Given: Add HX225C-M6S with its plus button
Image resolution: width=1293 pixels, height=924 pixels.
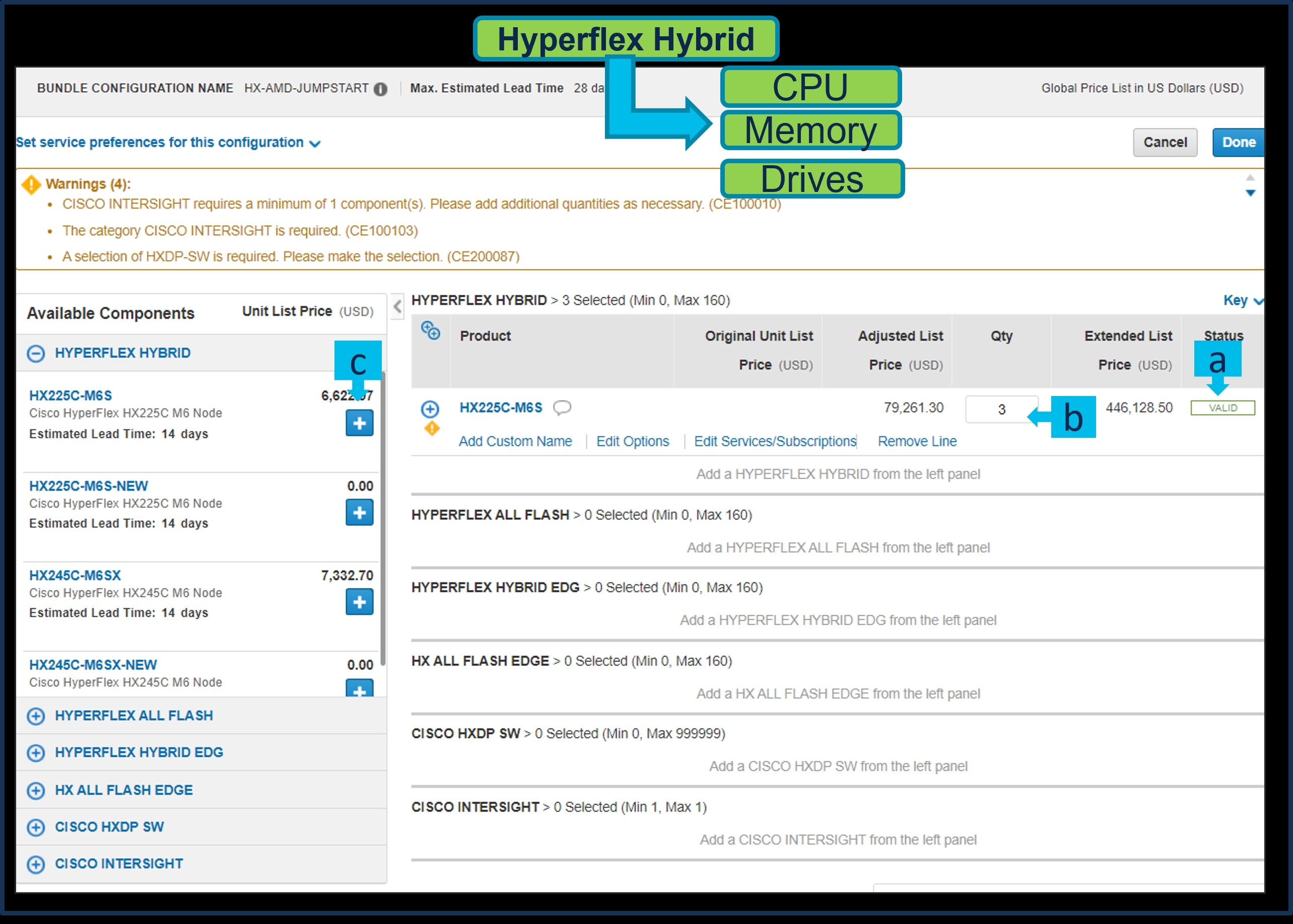Looking at the screenshot, I should [x=359, y=423].
